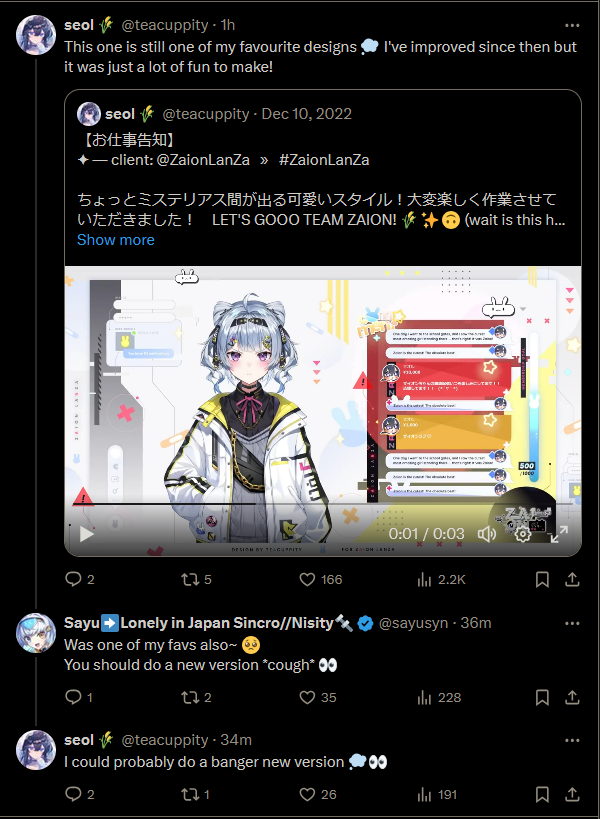
Task: Open more options menu on Sayu's reply
Action: [x=572, y=623]
